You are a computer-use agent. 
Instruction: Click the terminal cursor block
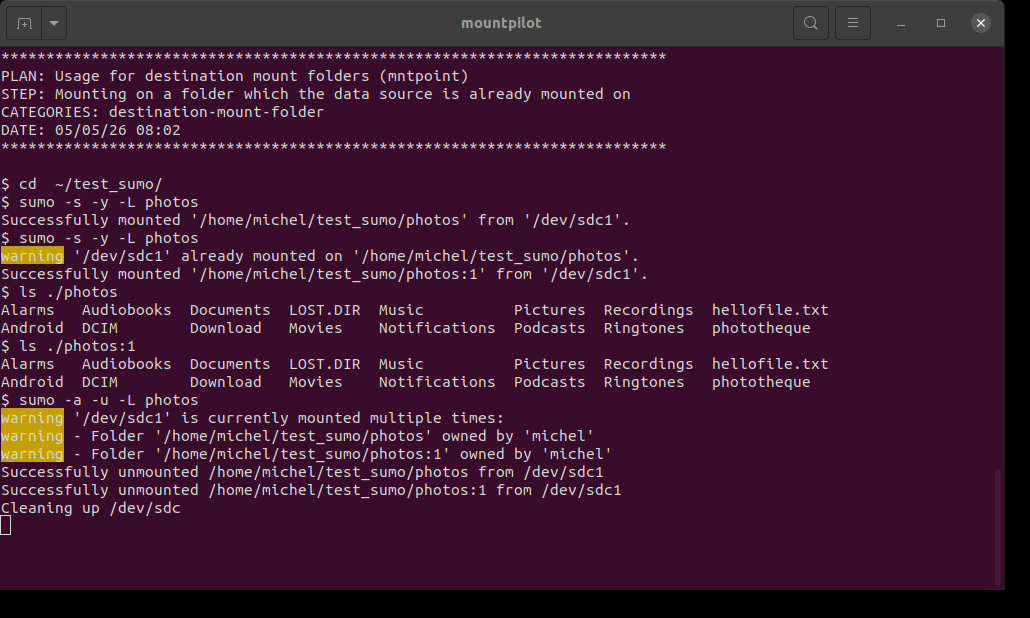[x=6, y=525]
